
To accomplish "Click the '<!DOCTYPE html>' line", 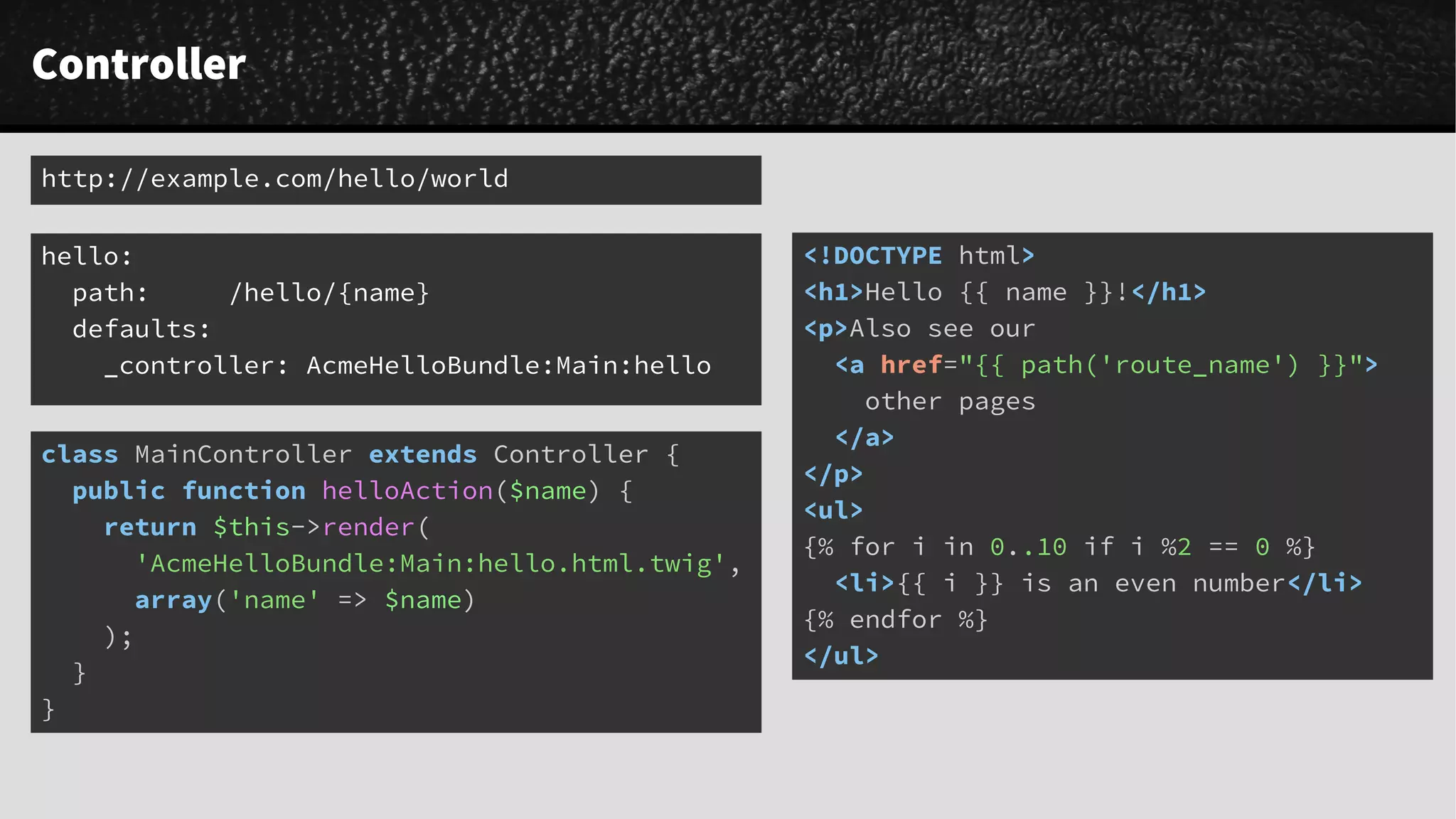I will click(919, 256).
